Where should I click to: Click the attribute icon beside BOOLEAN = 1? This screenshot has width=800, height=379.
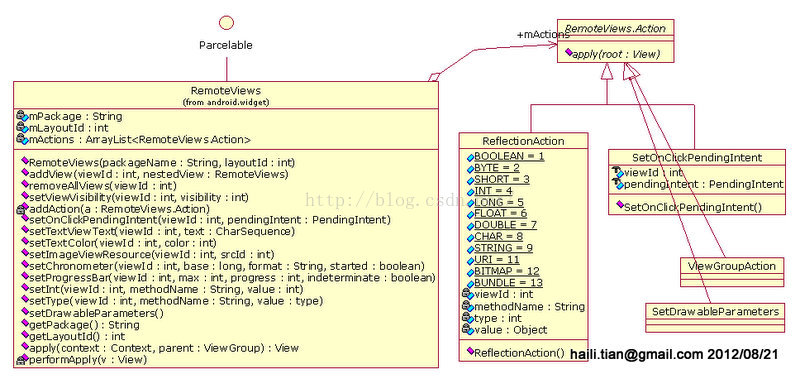(470, 157)
